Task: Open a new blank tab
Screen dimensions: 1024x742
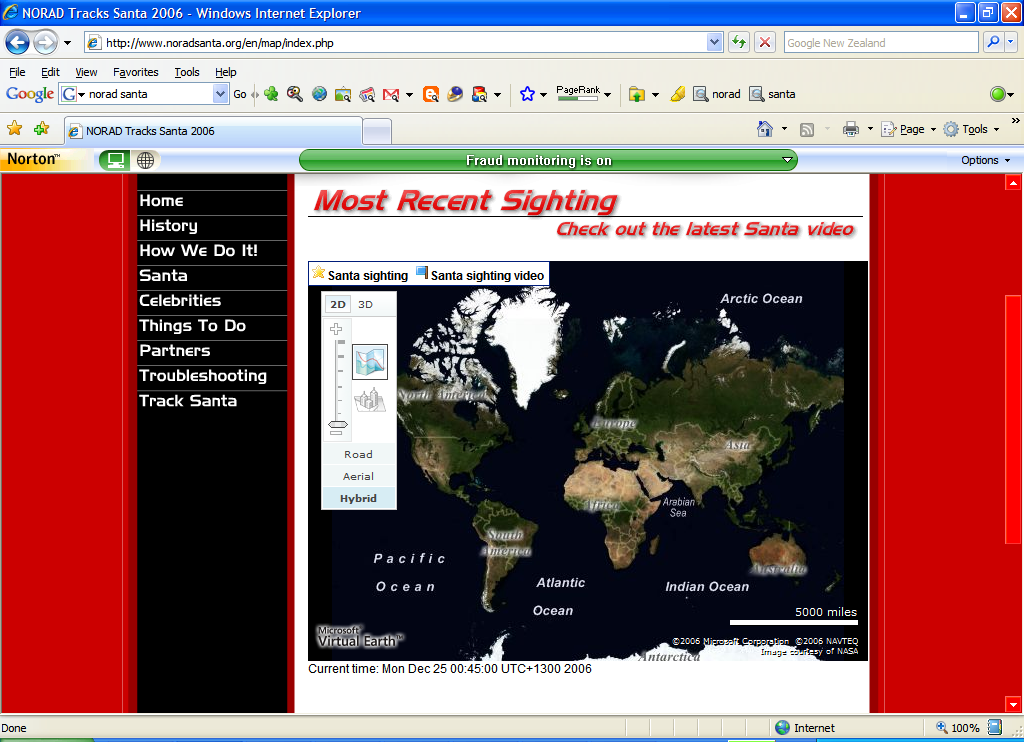Action: click(377, 131)
